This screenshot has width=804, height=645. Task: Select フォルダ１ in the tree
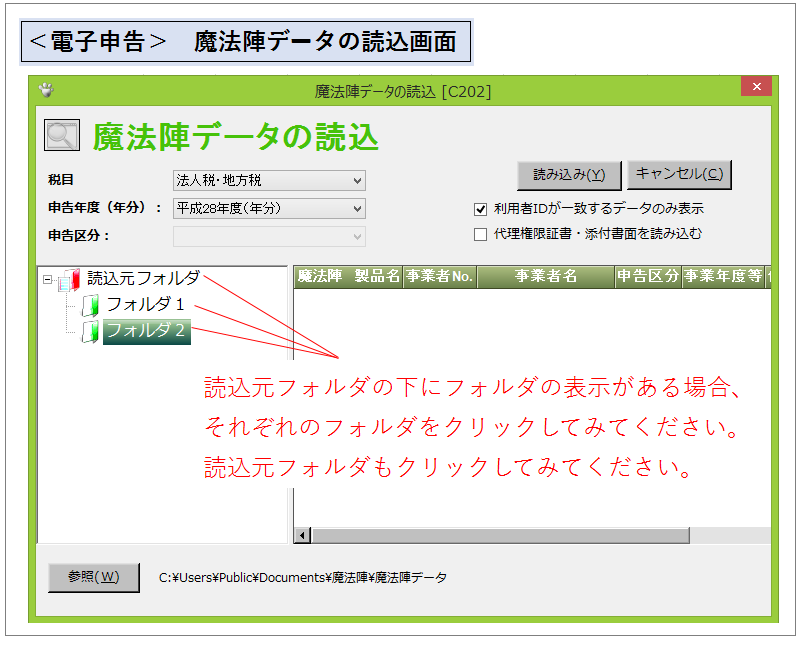145,305
